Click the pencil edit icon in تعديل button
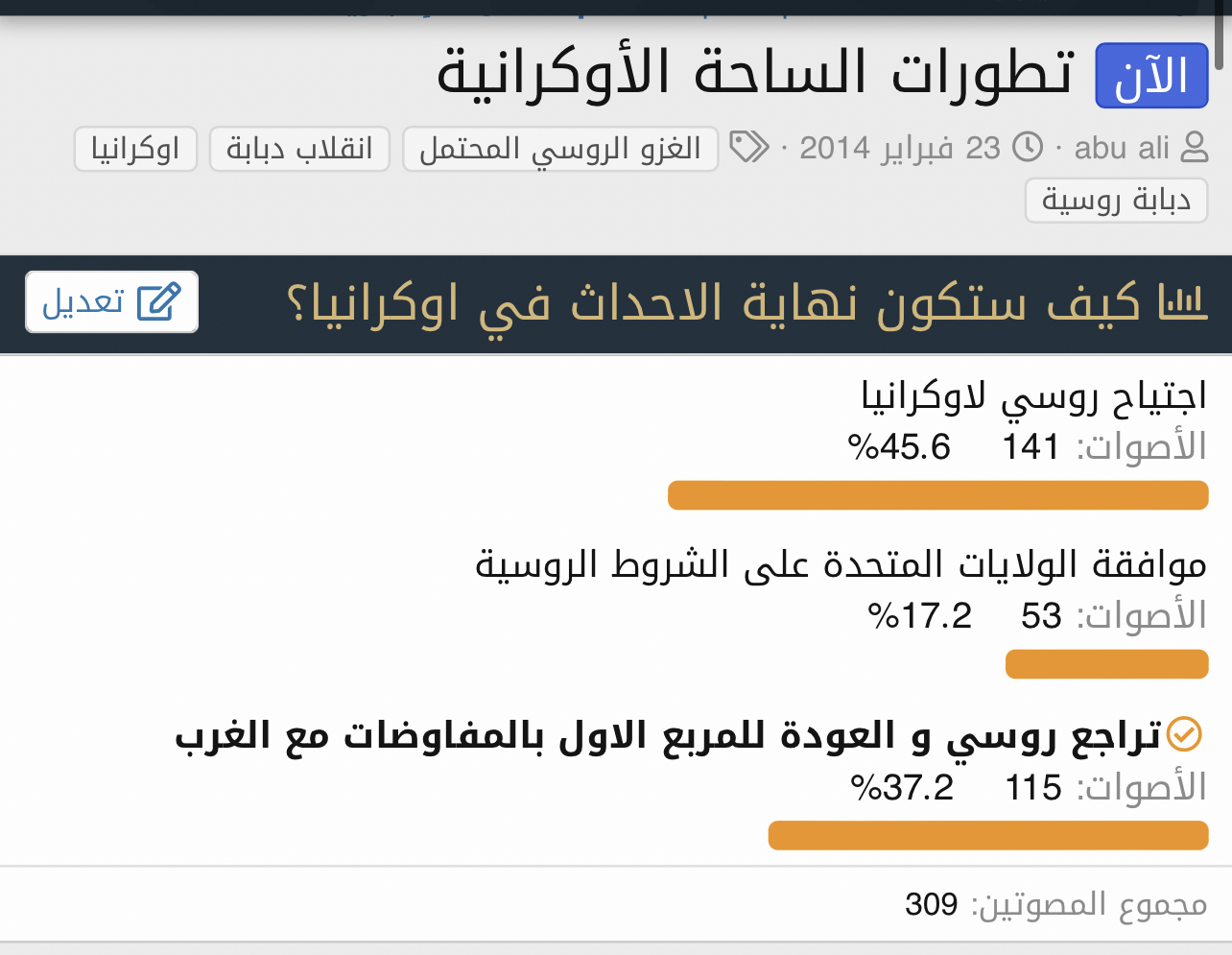Viewport: 1232px width, 955px height. coord(158,302)
